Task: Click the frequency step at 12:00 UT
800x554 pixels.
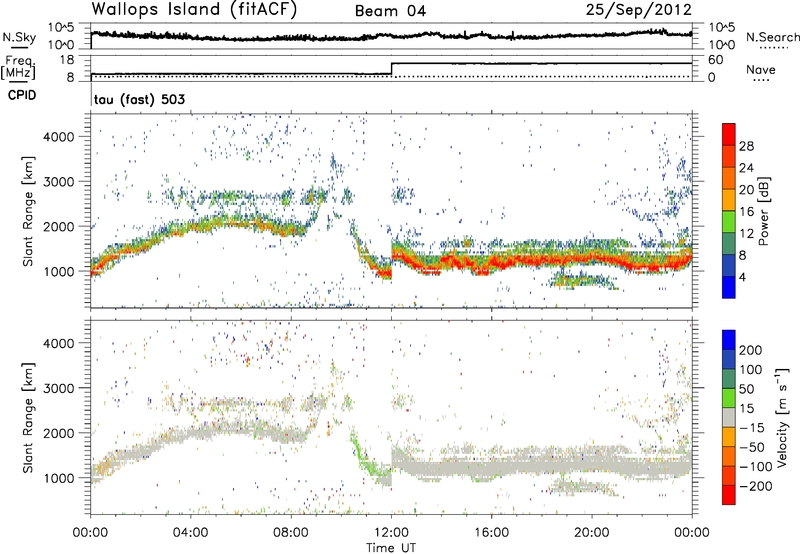Action: tap(391, 69)
